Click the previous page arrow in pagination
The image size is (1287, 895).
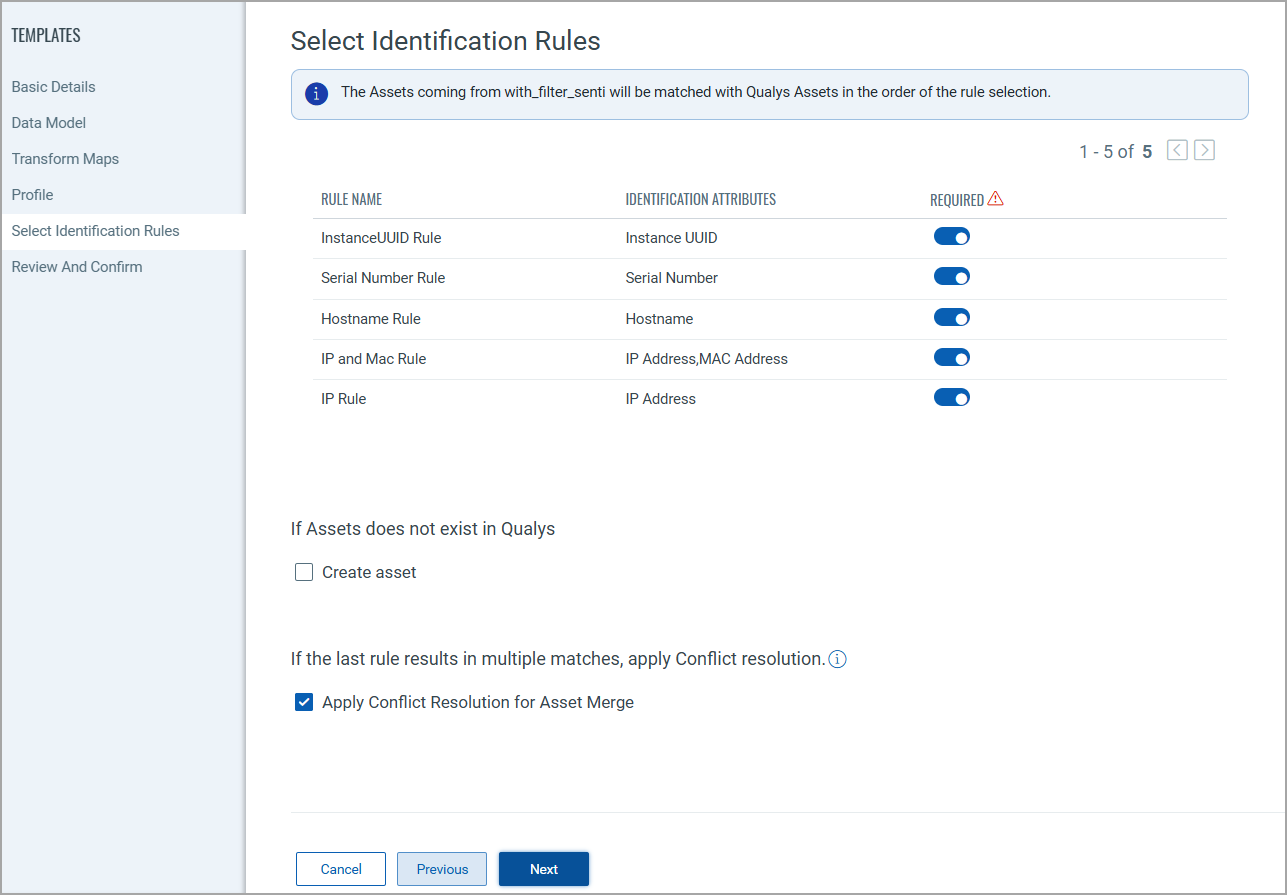pos(1177,149)
